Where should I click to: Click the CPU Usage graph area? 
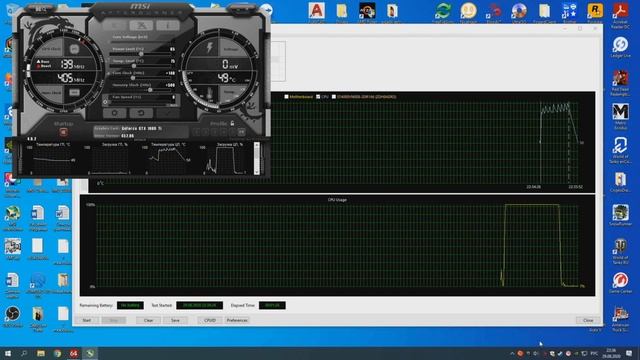(x=337, y=245)
